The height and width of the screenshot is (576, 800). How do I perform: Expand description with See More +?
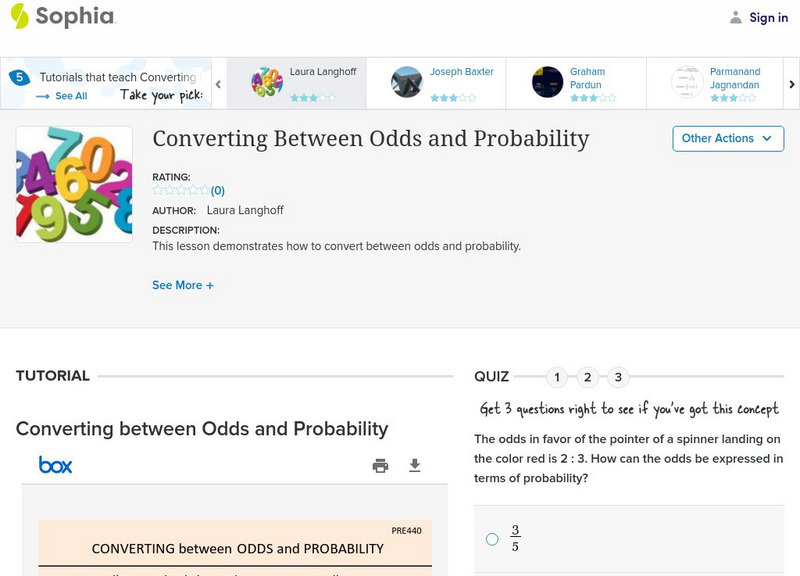pos(183,285)
